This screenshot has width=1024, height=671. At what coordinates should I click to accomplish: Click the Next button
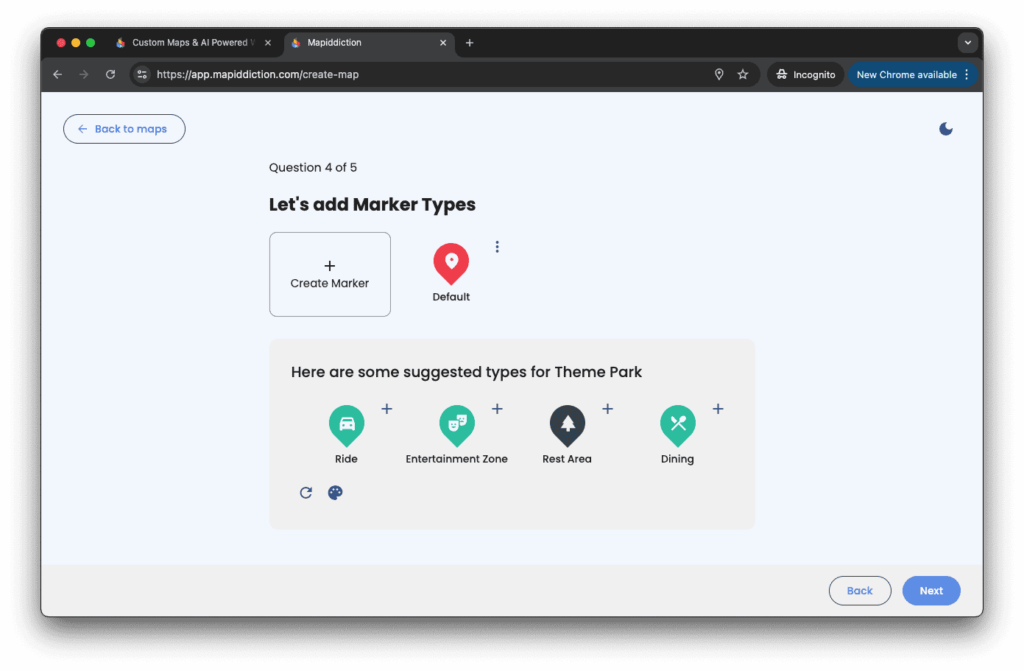931,591
